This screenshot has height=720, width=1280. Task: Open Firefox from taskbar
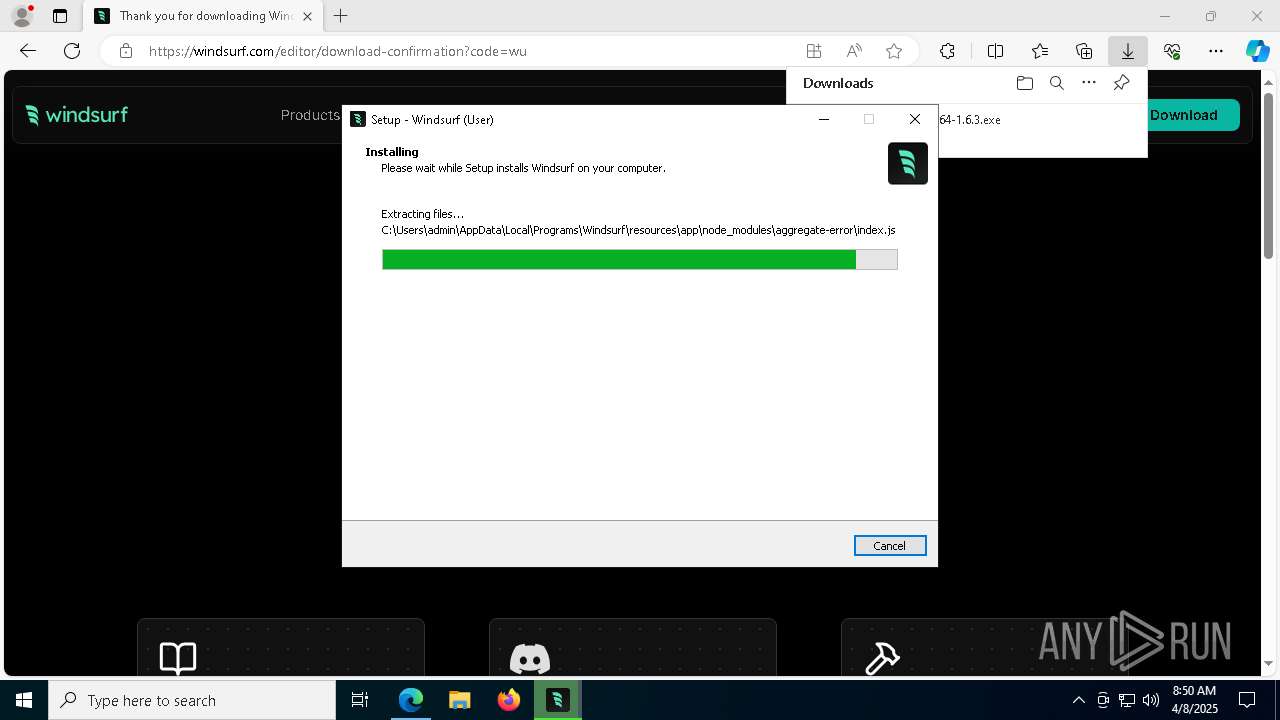click(509, 700)
